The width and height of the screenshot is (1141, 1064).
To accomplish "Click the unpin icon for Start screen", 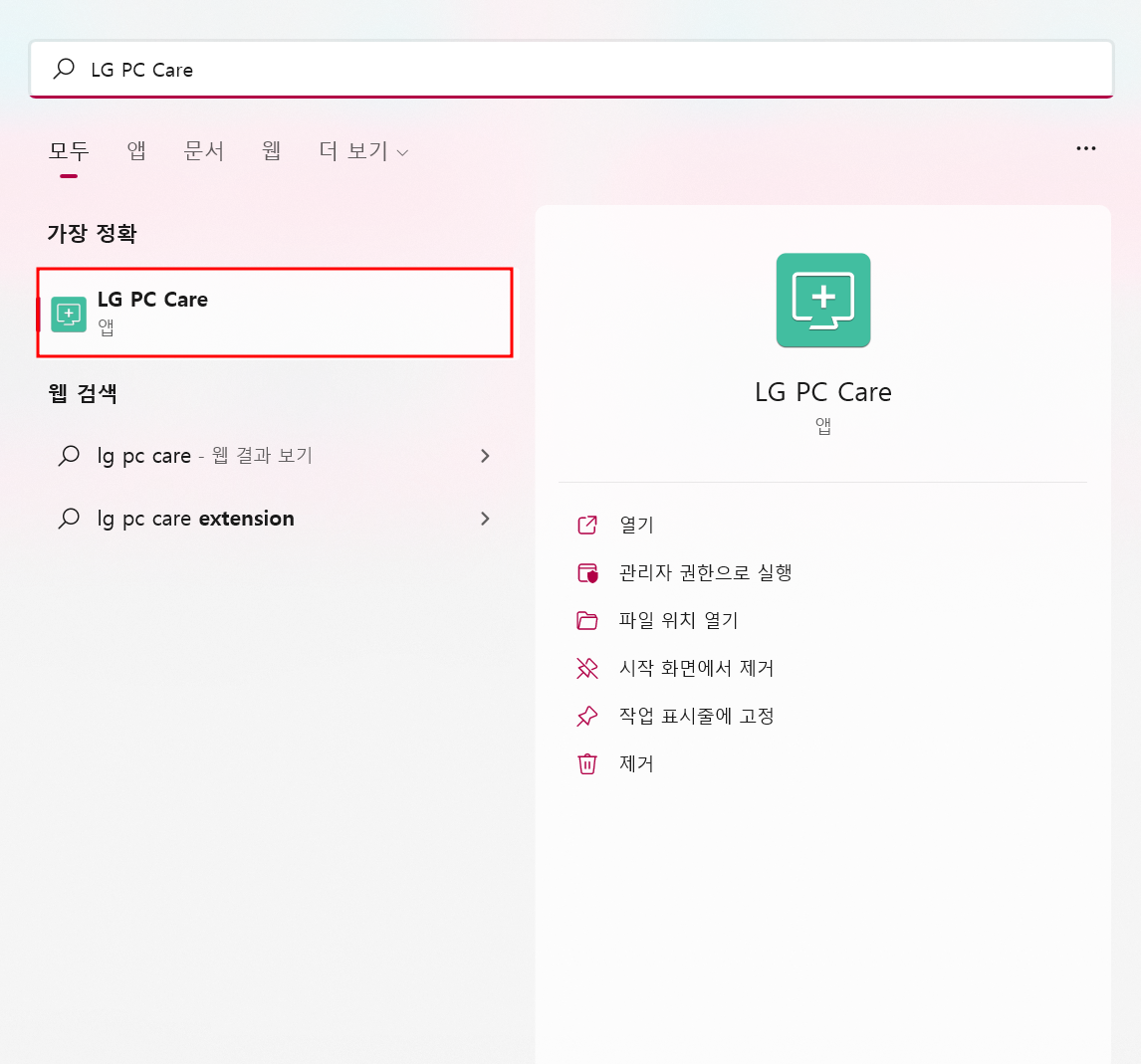I will point(587,669).
